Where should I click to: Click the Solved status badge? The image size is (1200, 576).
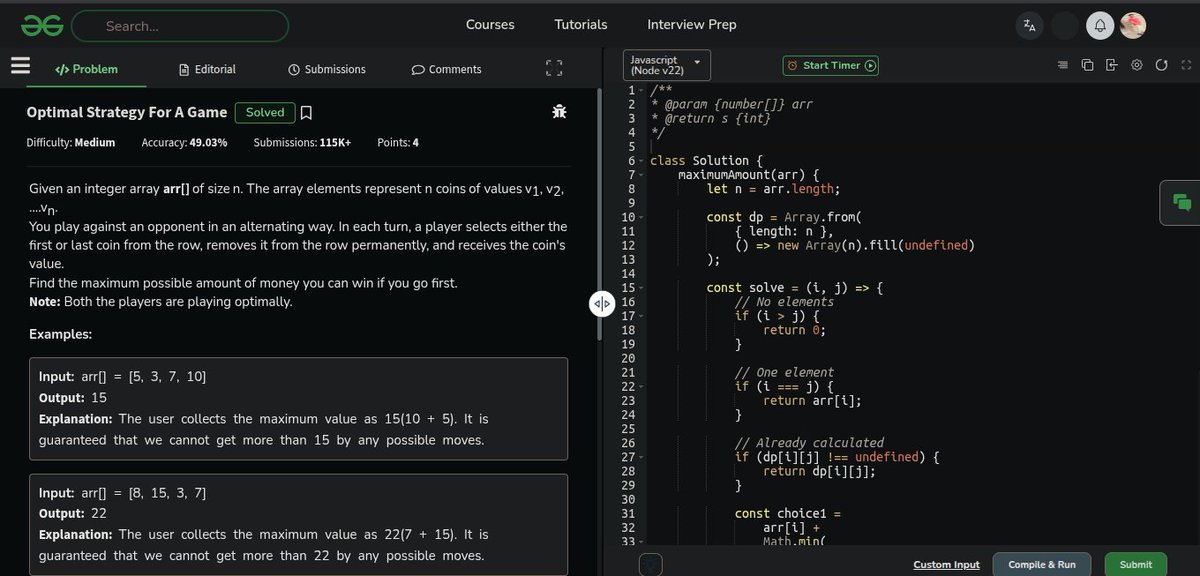[265, 112]
